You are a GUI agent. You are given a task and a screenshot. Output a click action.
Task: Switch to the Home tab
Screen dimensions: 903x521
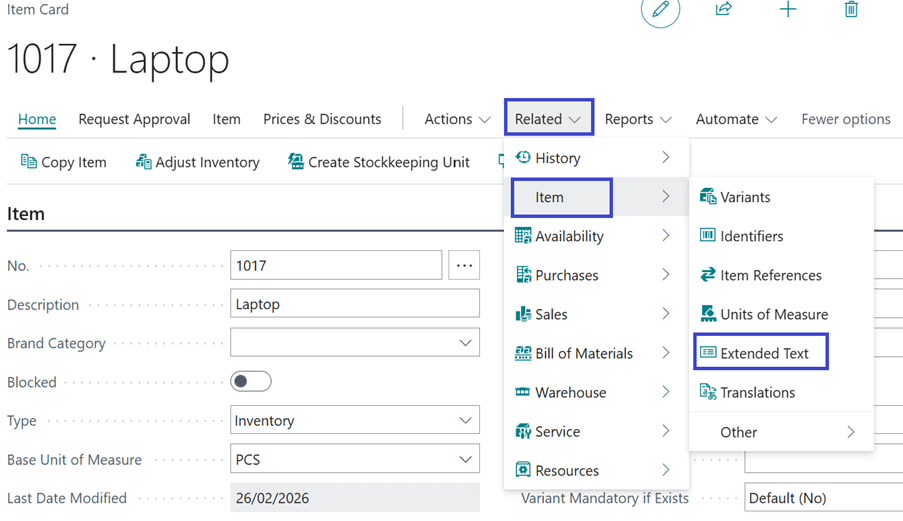pyautogui.click(x=37, y=119)
